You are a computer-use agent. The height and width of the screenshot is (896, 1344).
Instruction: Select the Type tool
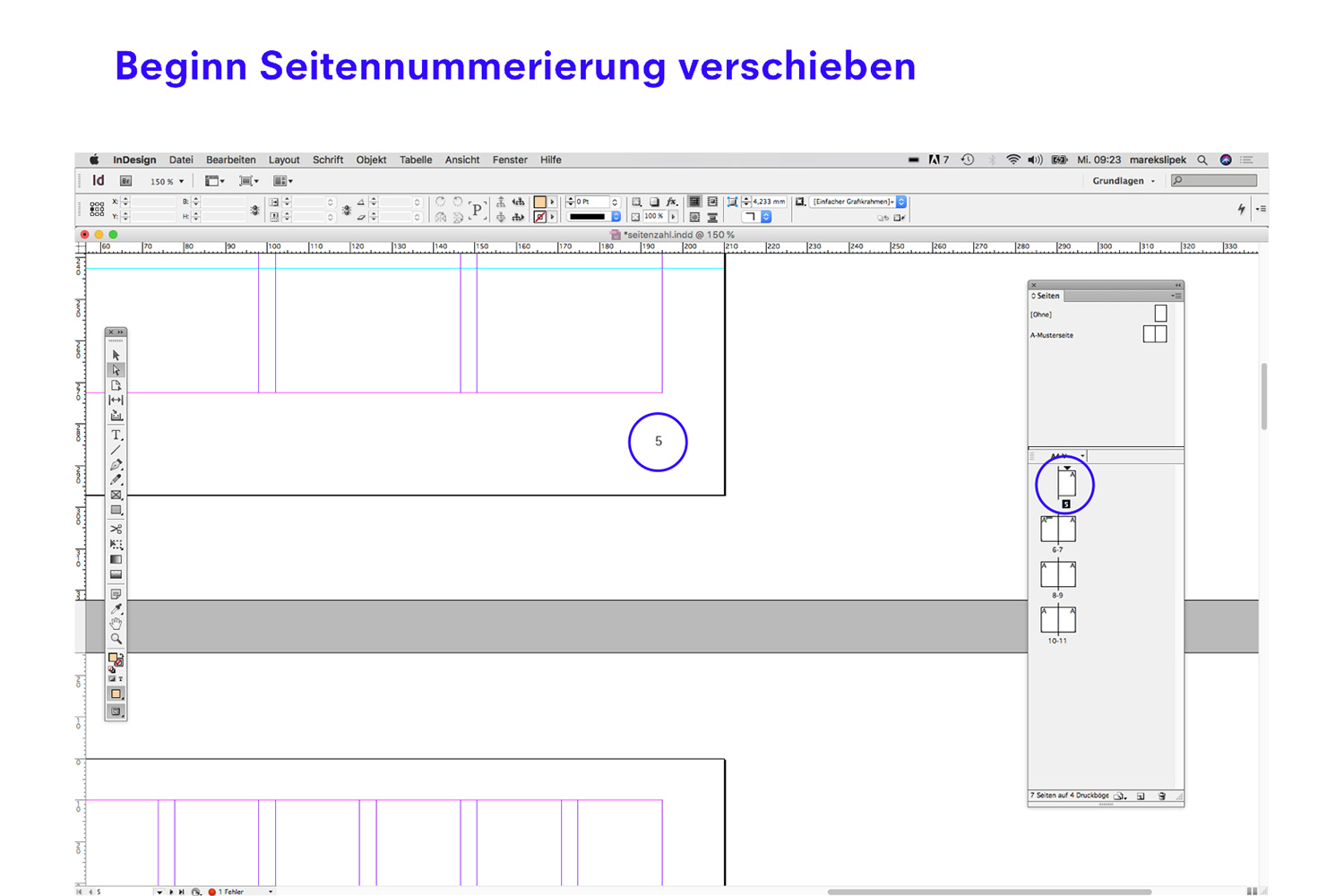pos(116,435)
